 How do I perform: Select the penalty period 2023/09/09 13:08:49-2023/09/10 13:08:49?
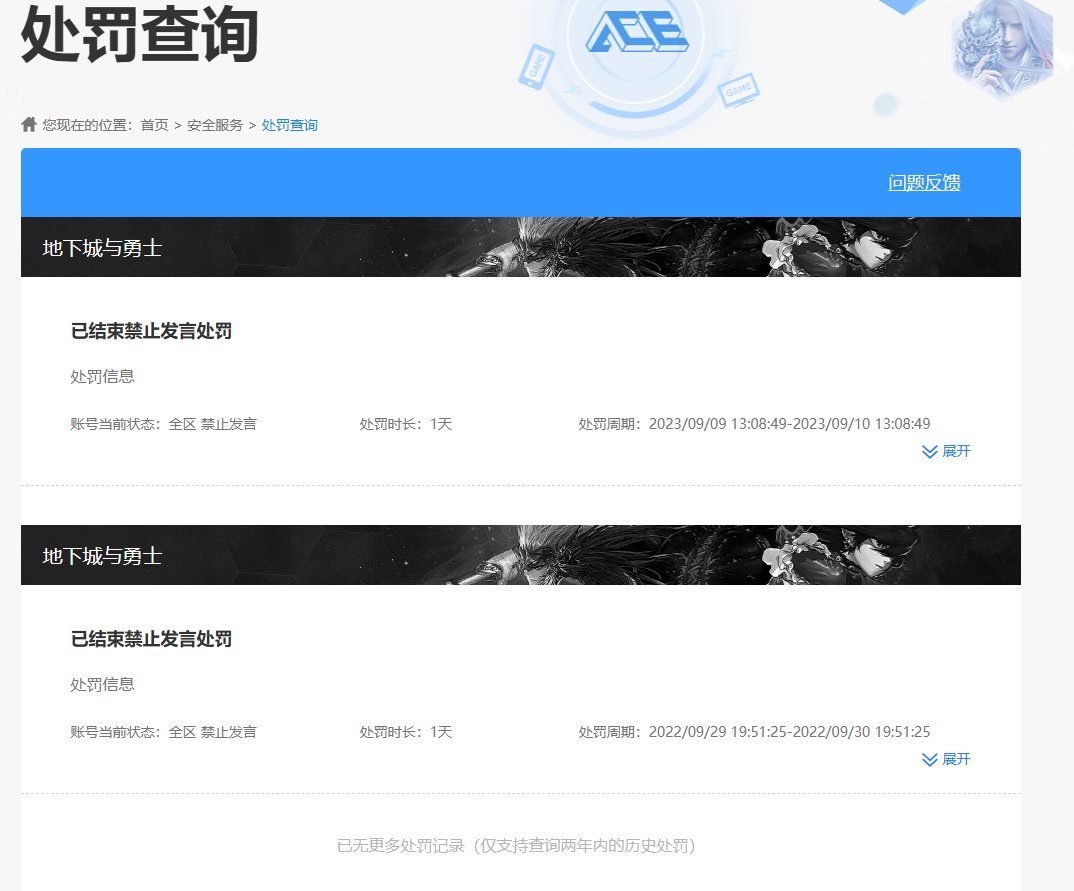(x=789, y=423)
